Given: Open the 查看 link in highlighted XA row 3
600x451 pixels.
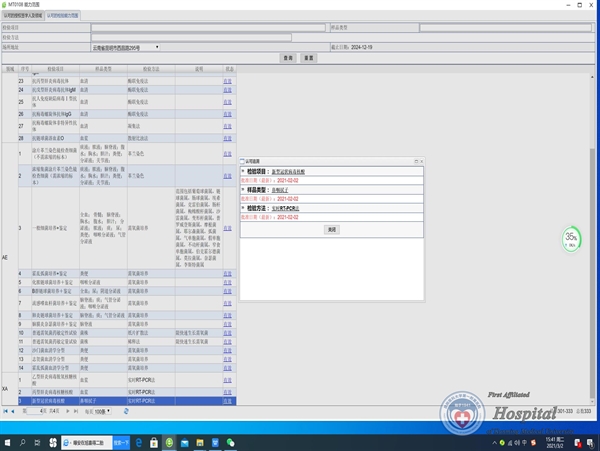Looking at the screenshot, I should point(228,401).
